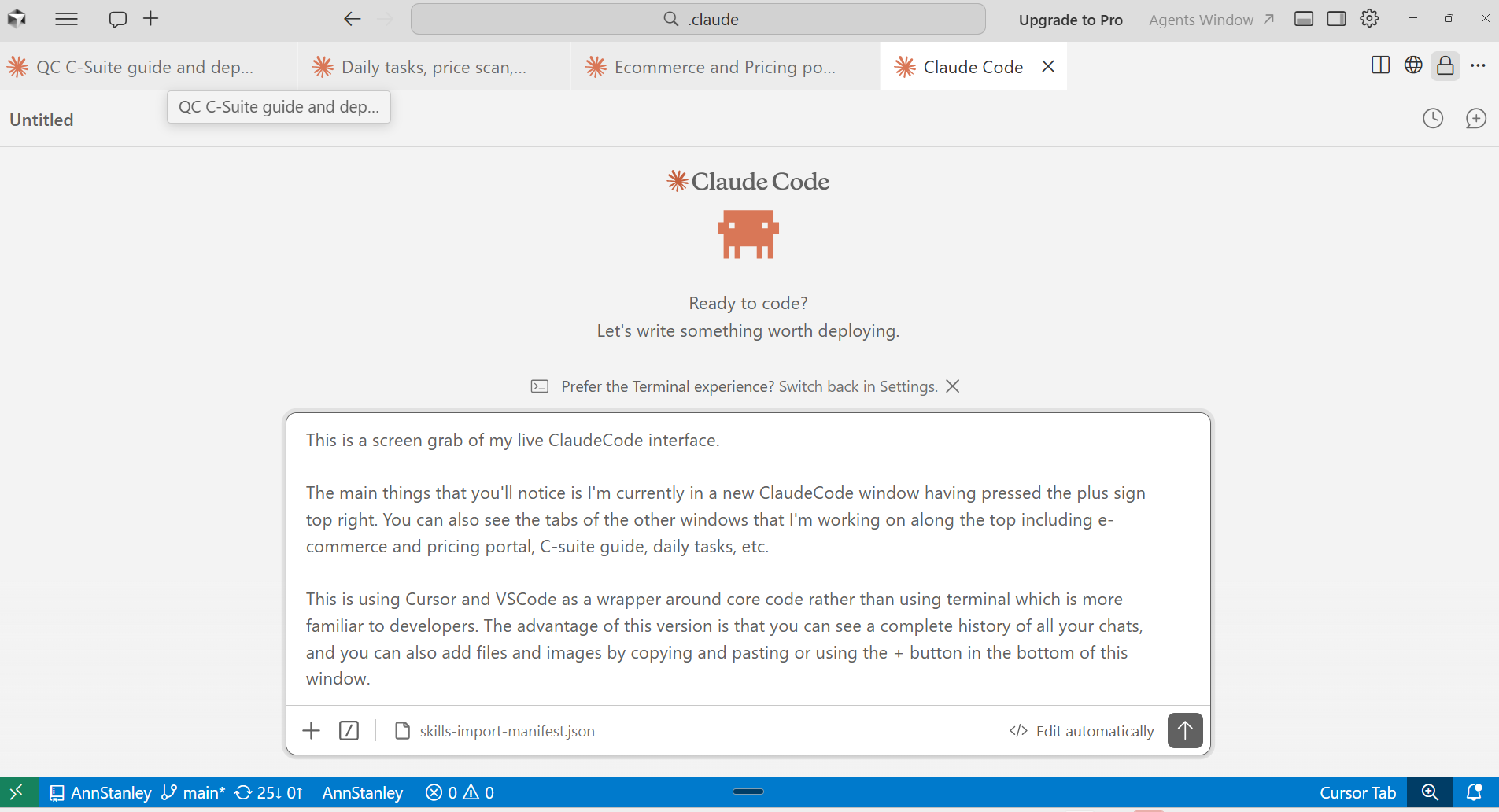Image resolution: width=1499 pixels, height=812 pixels.
Task: Click second AnnStanley status bar entry
Action: pyautogui.click(x=363, y=792)
